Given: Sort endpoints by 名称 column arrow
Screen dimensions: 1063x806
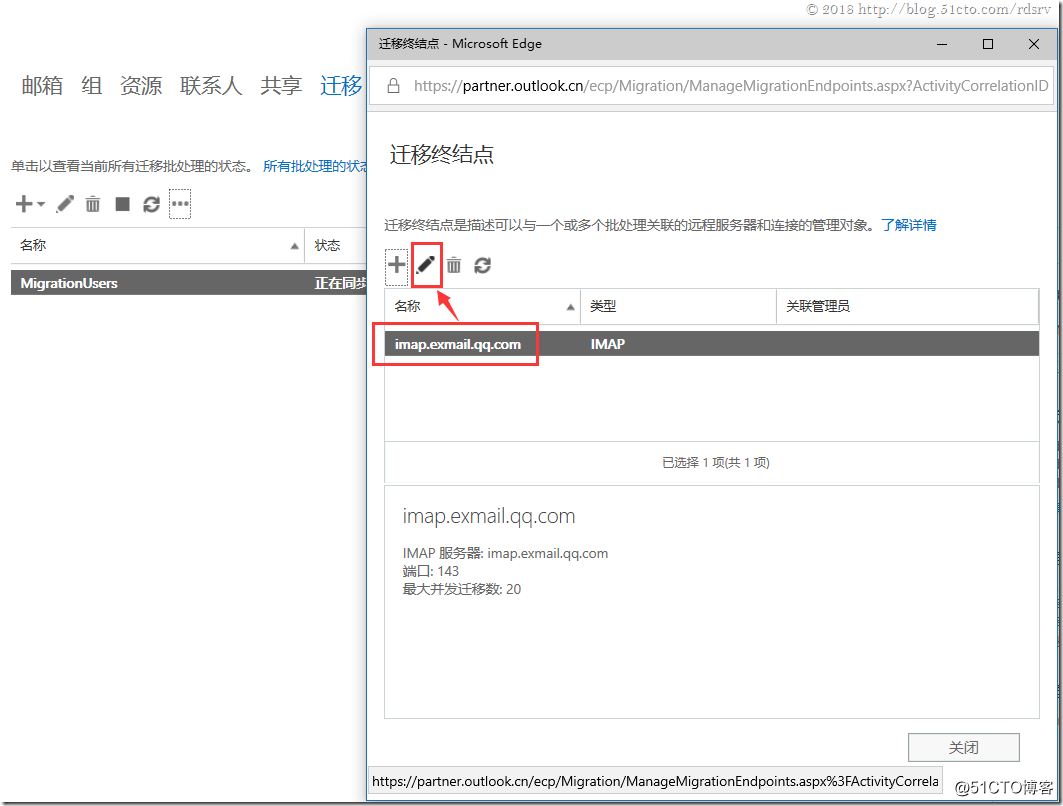Looking at the screenshot, I should coord(571,307).
